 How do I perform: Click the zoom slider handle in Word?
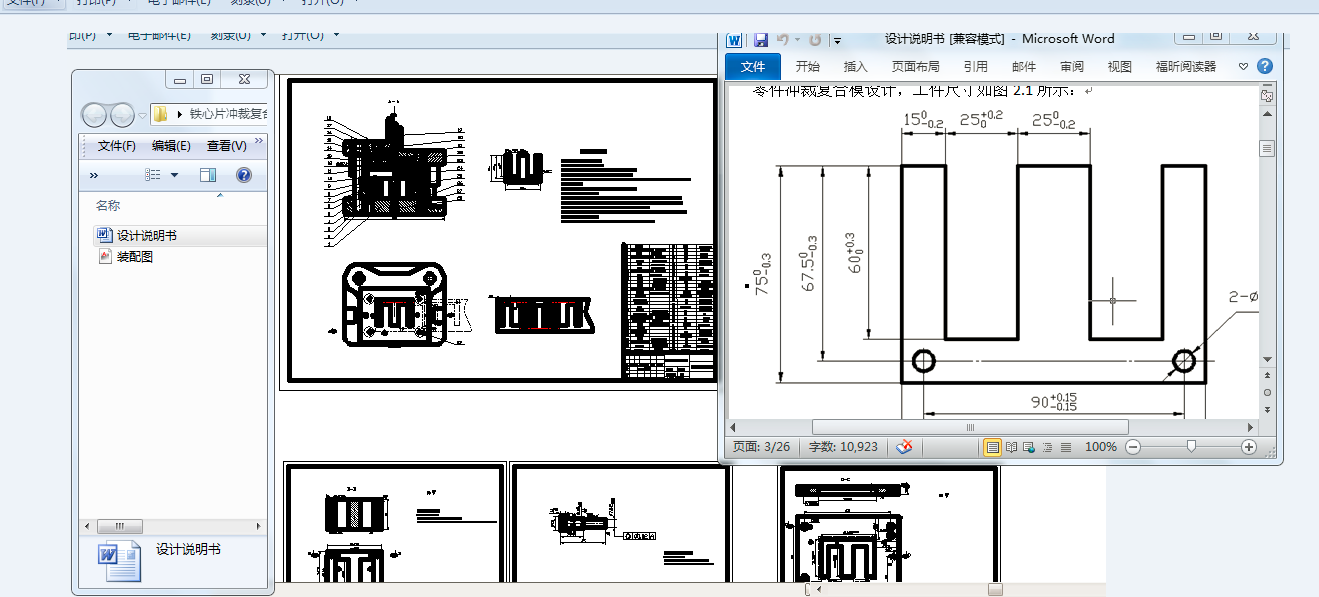point(1191,447)
